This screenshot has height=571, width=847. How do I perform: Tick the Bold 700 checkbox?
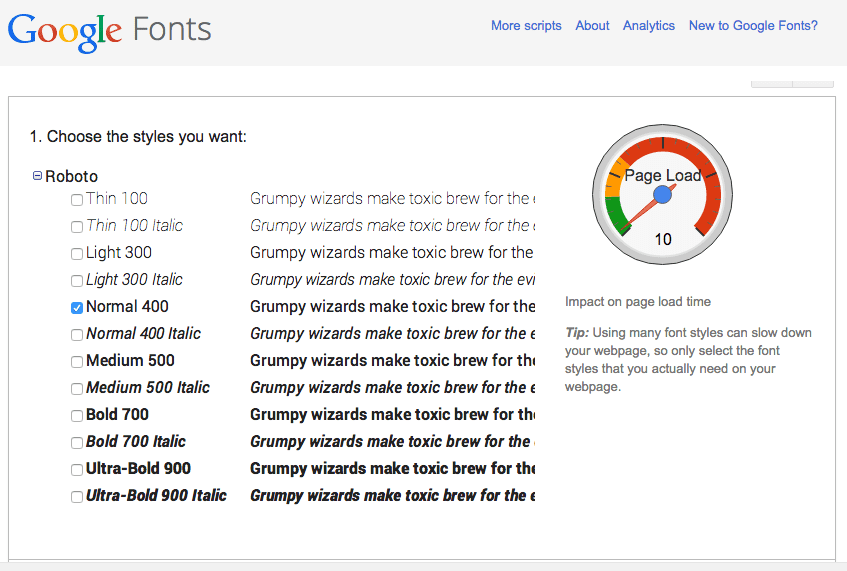(x=77, y=416)
